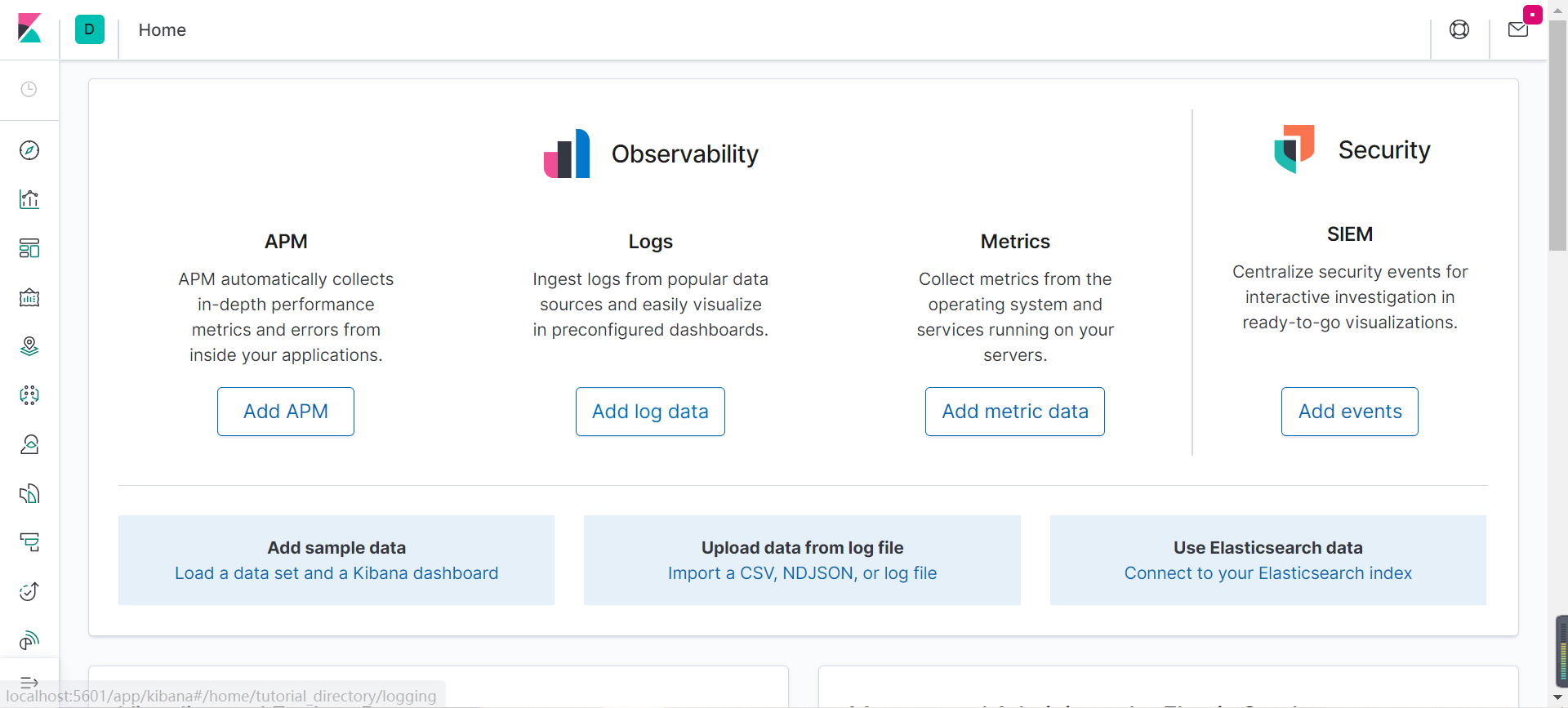Open the Canvas app icon
Viewport: 1568px width, 708px height.
29,297
